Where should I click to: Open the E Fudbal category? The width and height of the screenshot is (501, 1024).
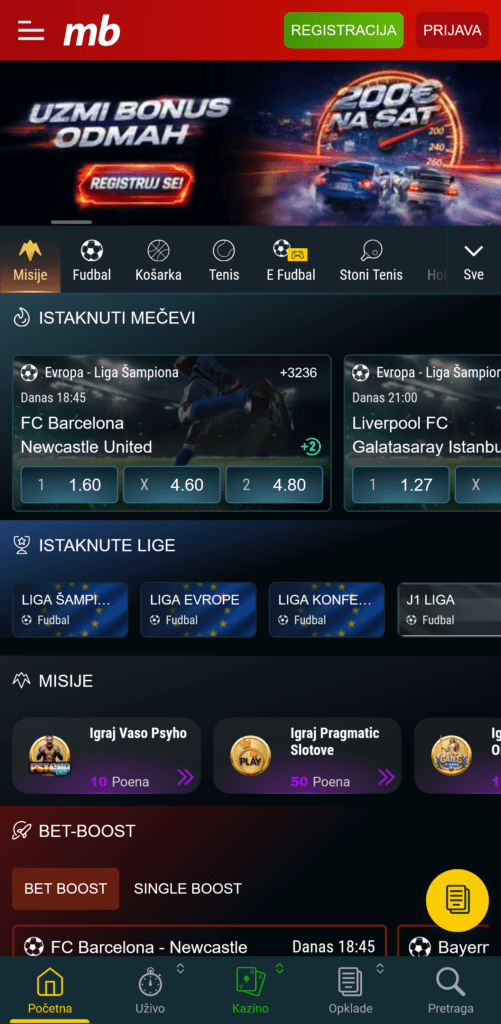pyautogui.click(x=291, y=261)
